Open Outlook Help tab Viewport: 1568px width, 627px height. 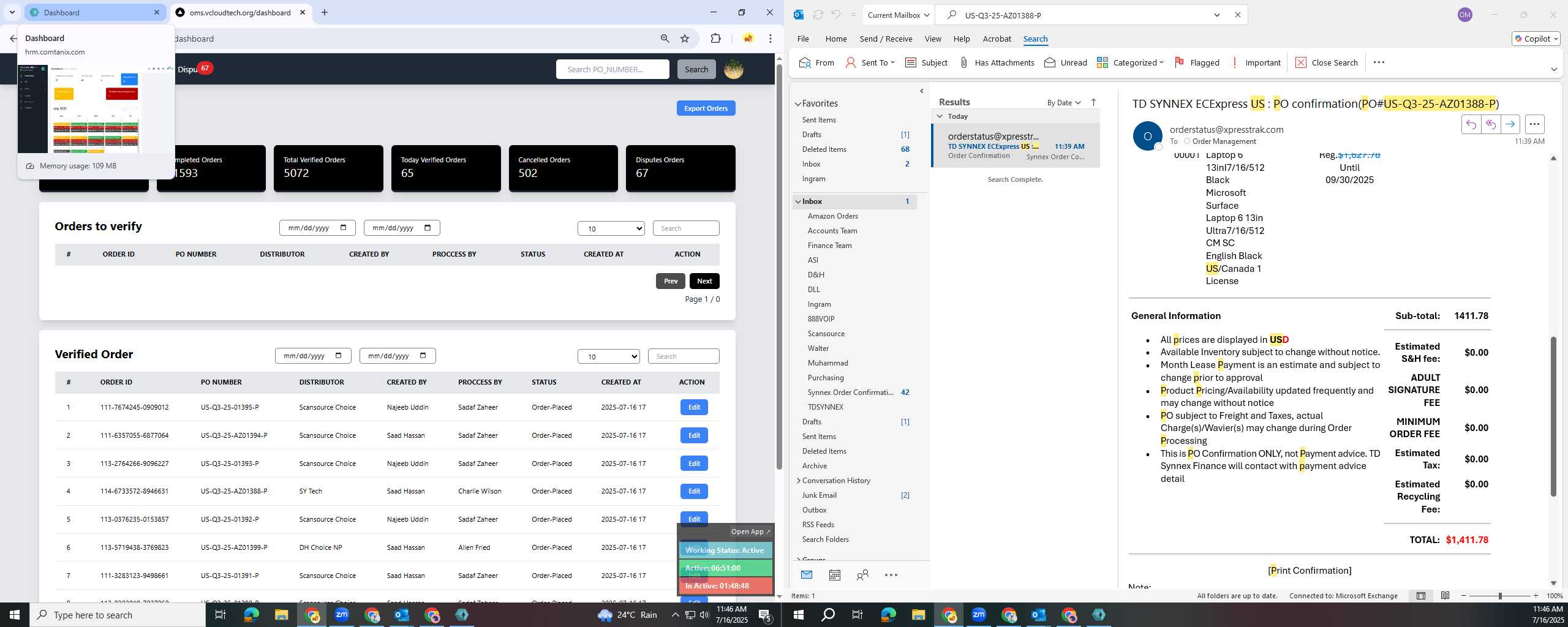(x=962, y=39)
